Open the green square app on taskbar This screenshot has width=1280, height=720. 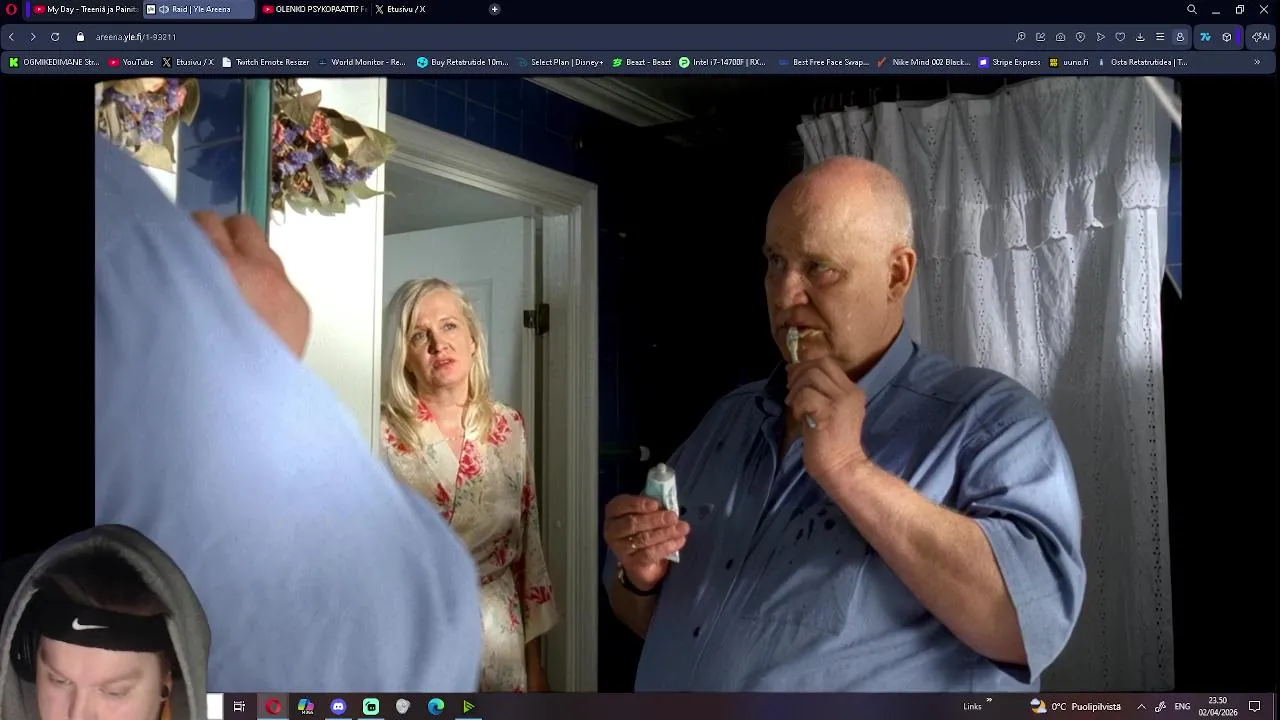(x=371, y=707)
